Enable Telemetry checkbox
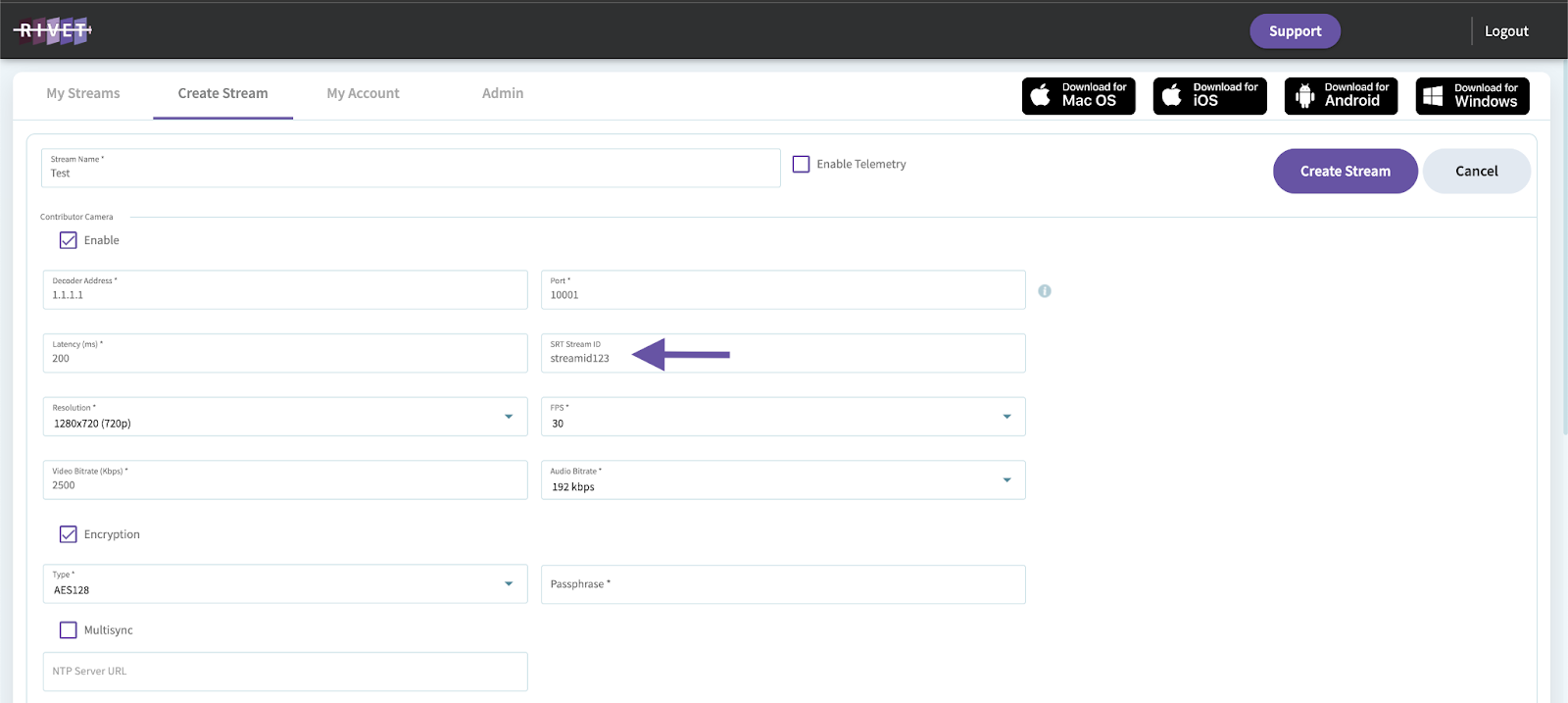The width and height of the screenshot is (1568, 703). click(801, 164)
